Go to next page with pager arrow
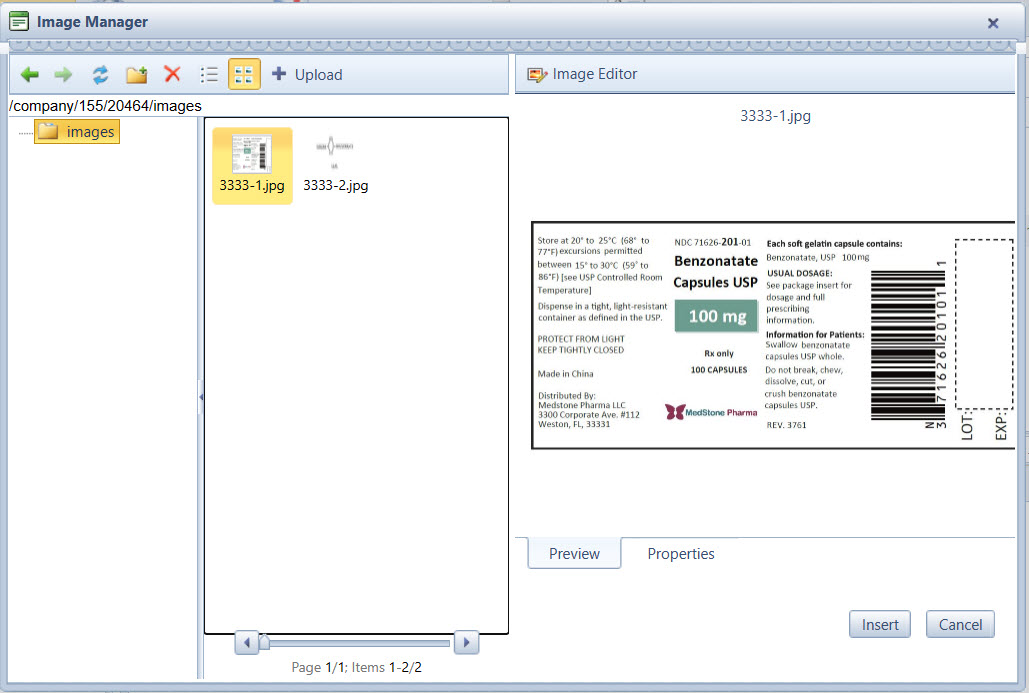Image resolution: width=1029 pixels, height=693 pixels. pyautogui.click(x=467, y=642)
